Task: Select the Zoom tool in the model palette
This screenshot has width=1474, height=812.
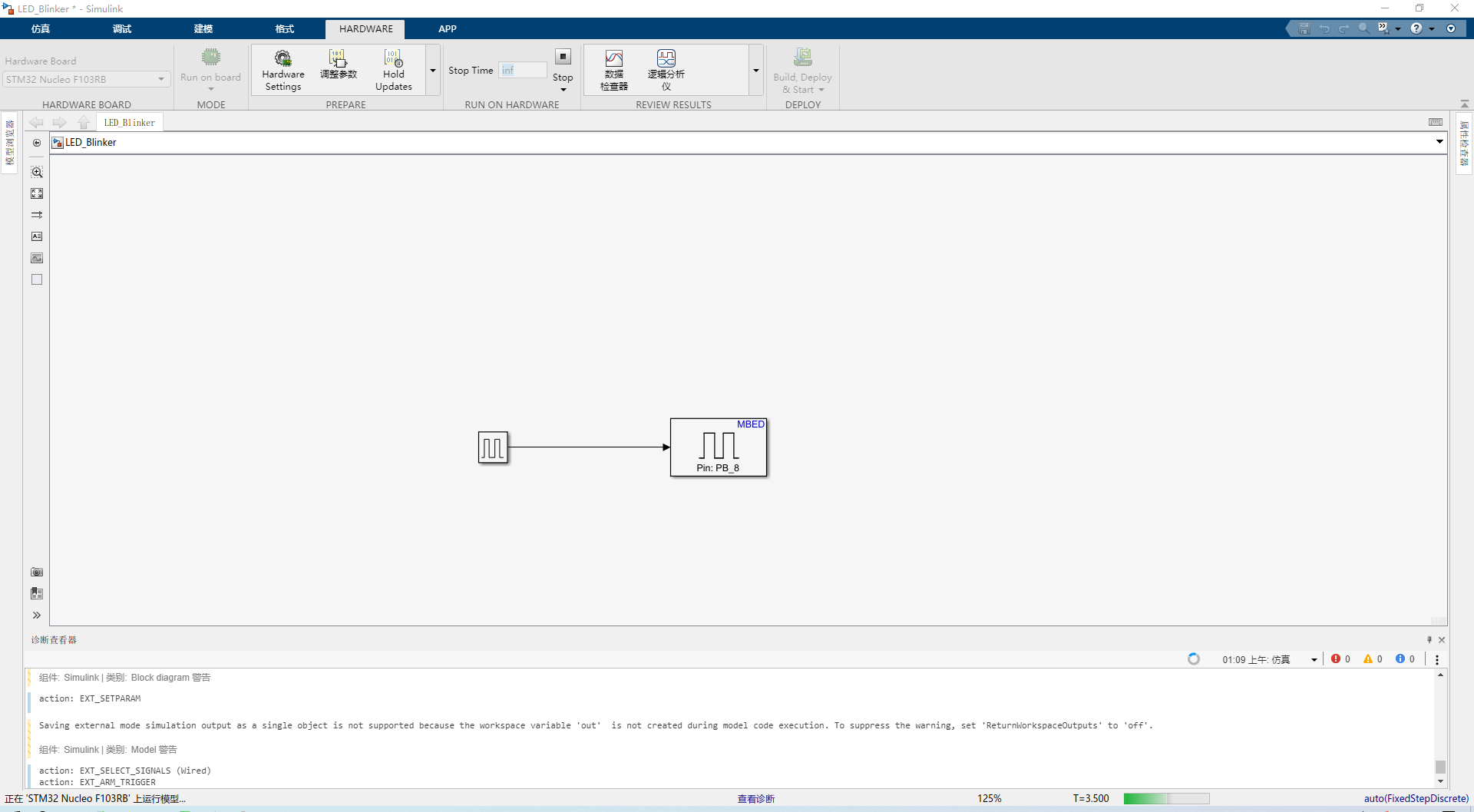Action: pyautogui.click(x=36, y=172)
